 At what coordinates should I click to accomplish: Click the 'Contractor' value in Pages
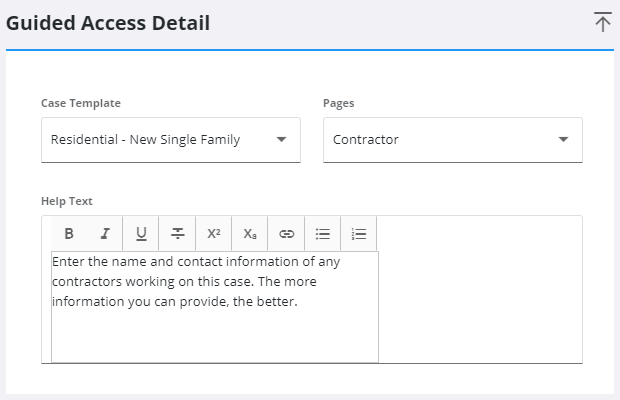click(366, 140)
